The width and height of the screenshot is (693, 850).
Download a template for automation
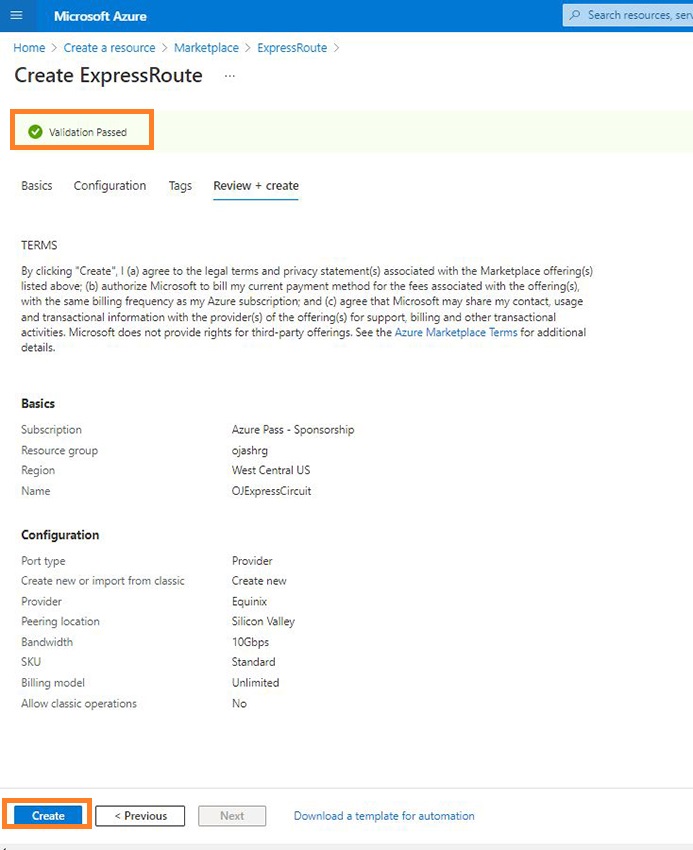click(384, 816)
